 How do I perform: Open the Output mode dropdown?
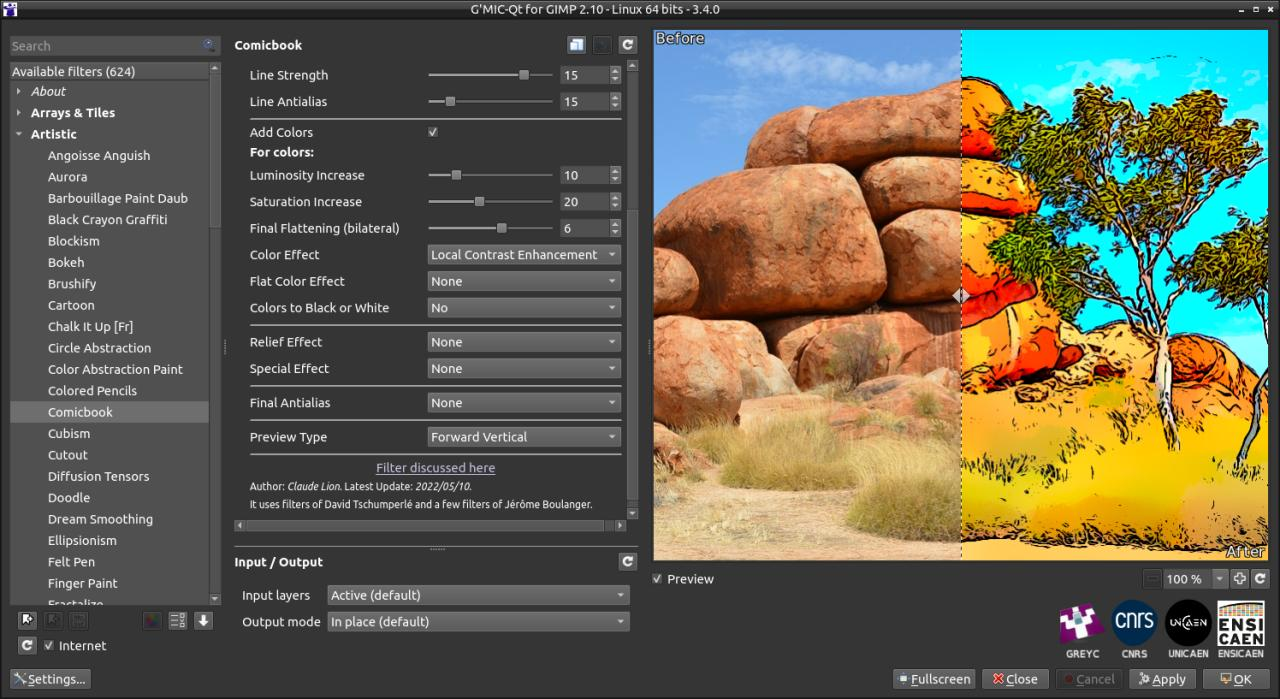[x=477, y=621]
